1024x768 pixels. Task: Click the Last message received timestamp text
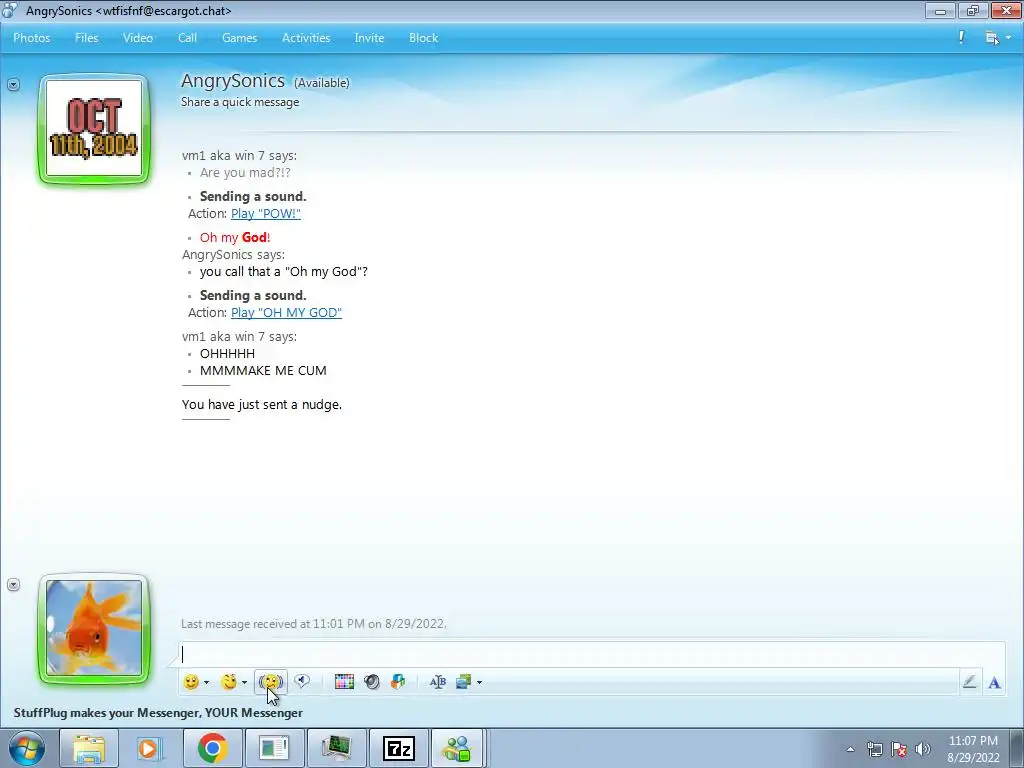314,624
